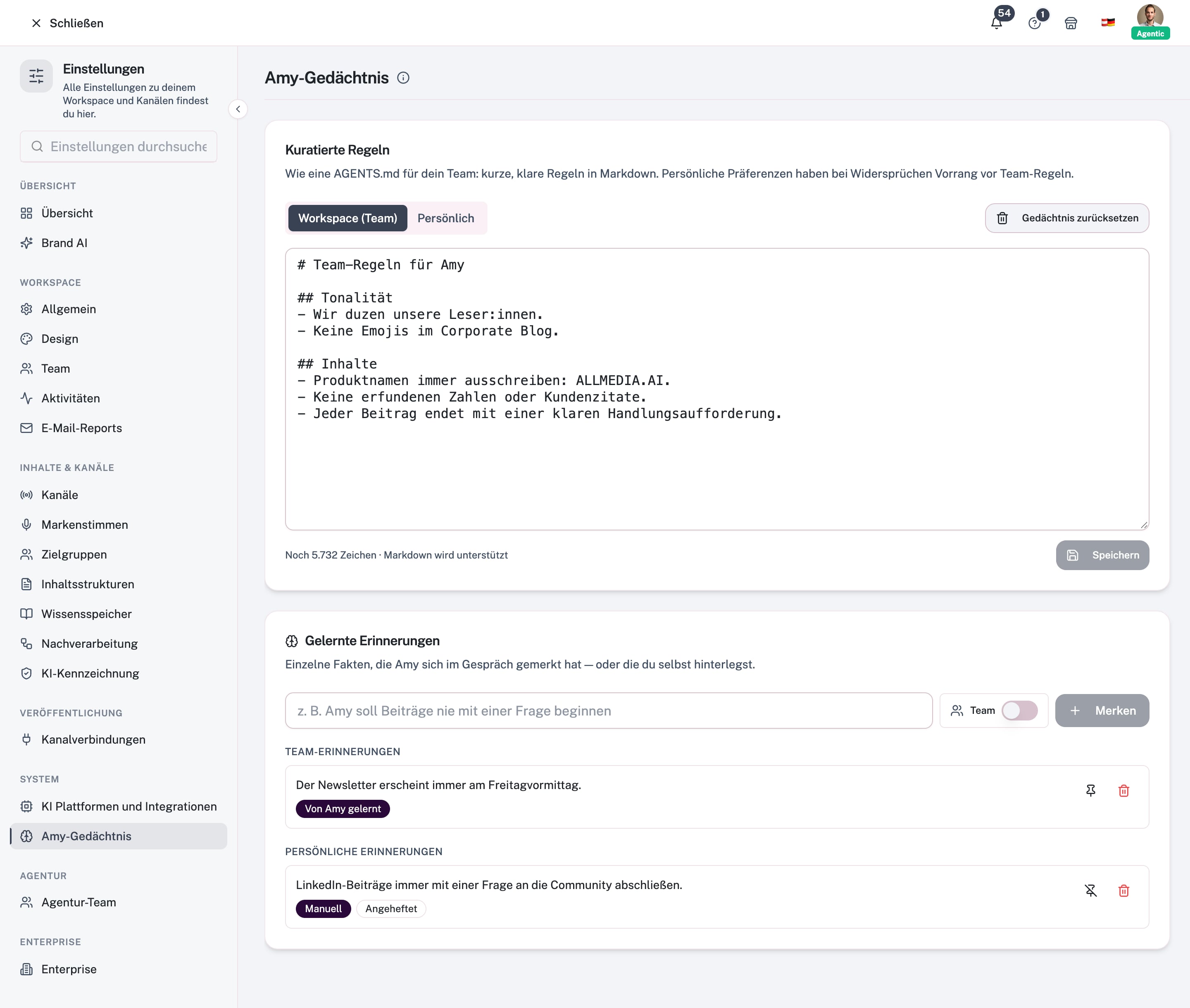1190x1008 pixels.
Task: Open Brand AI settings
Action: [x=118, y=243]
